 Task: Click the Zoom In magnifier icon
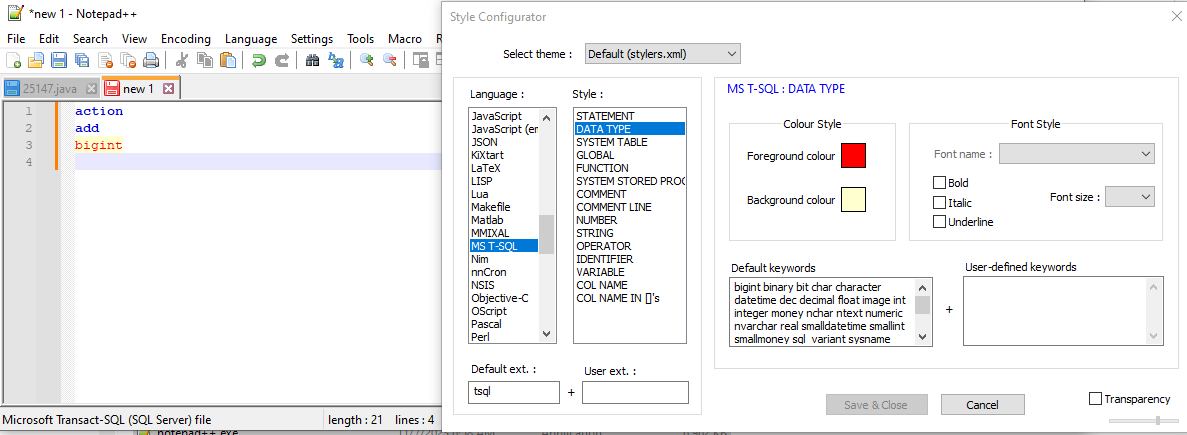pyautogui.click(x=366, y=60)
